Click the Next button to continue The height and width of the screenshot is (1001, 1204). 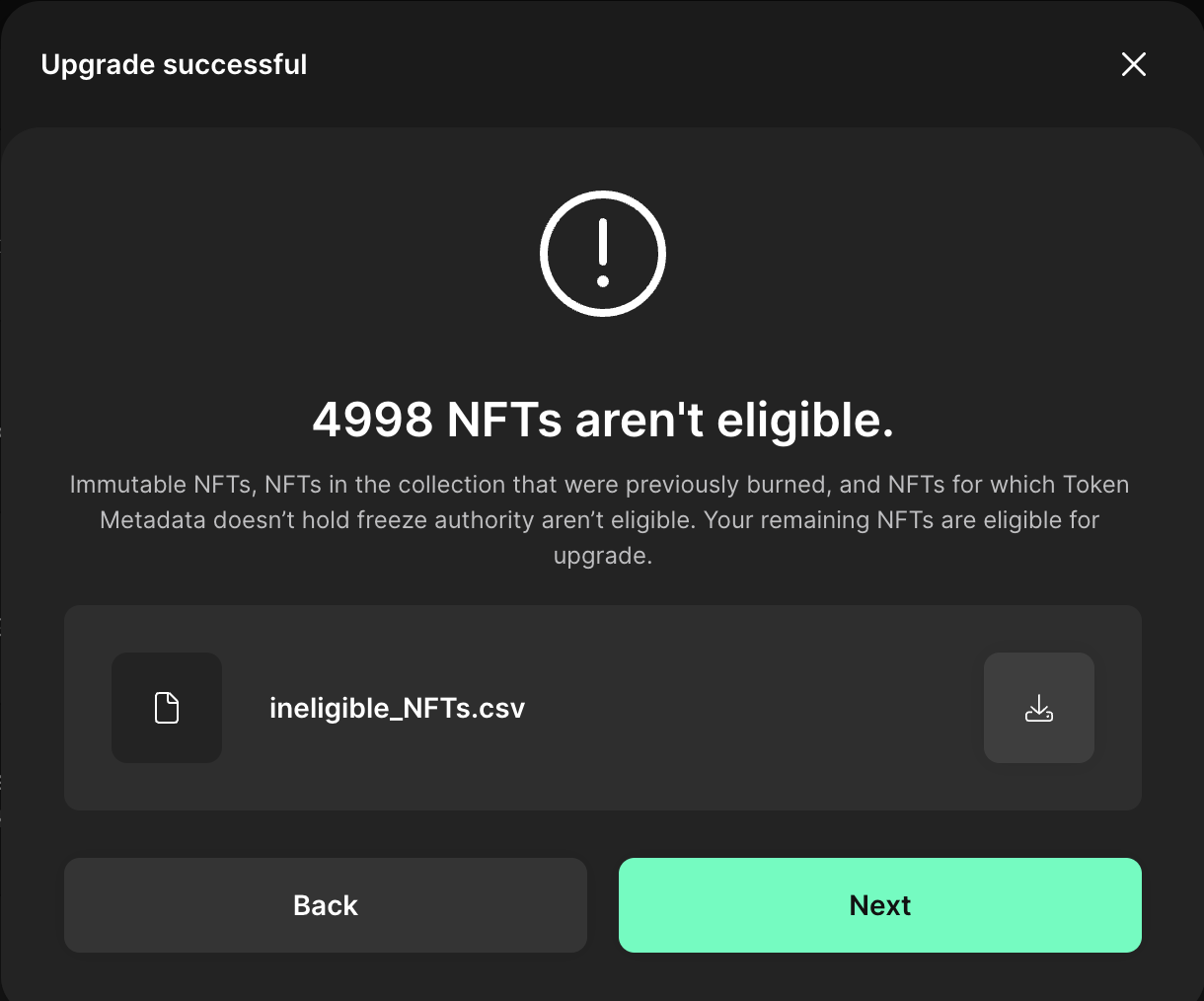(x=878, y=905)
